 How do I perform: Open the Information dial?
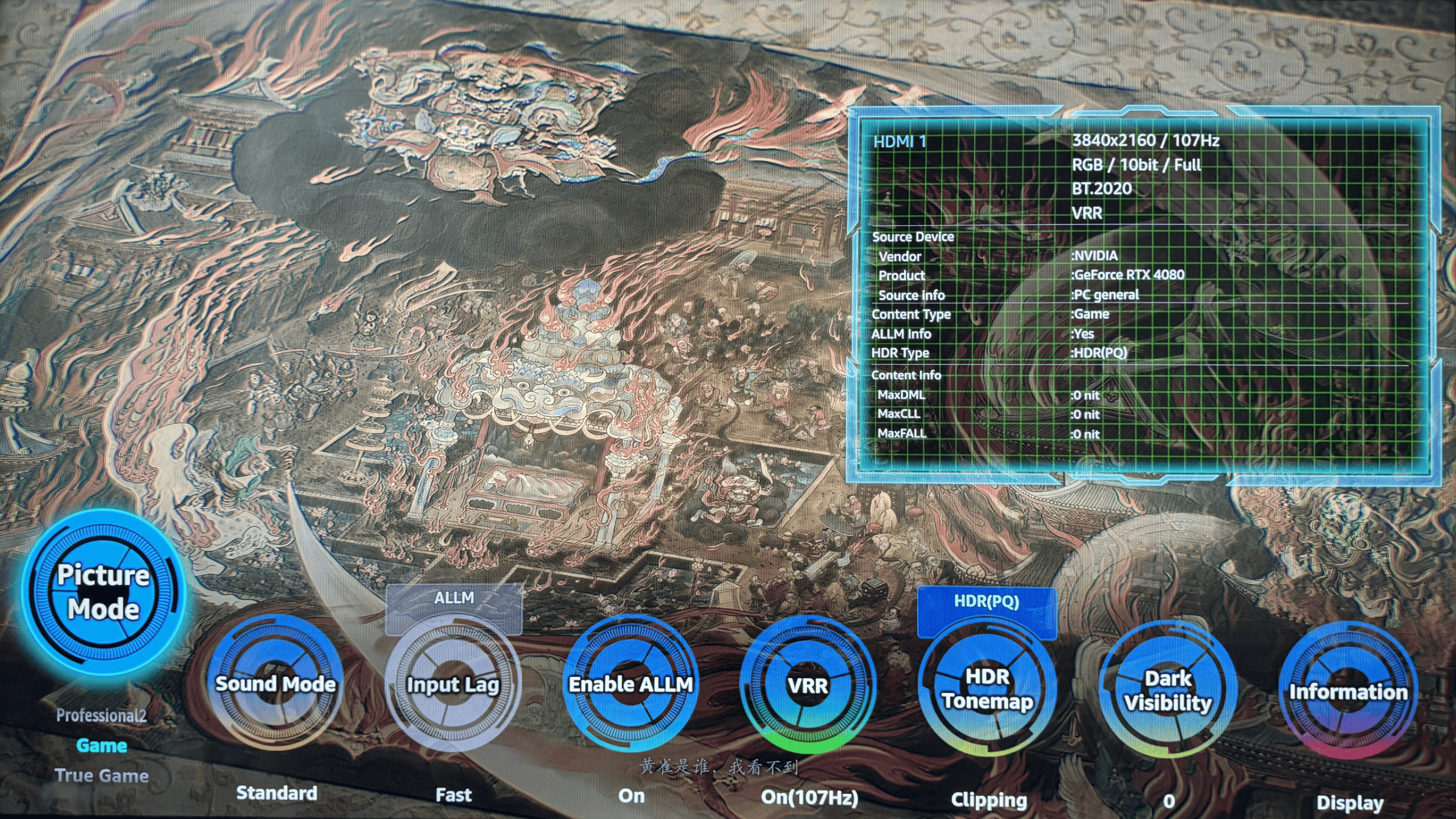click(1348, 692)
